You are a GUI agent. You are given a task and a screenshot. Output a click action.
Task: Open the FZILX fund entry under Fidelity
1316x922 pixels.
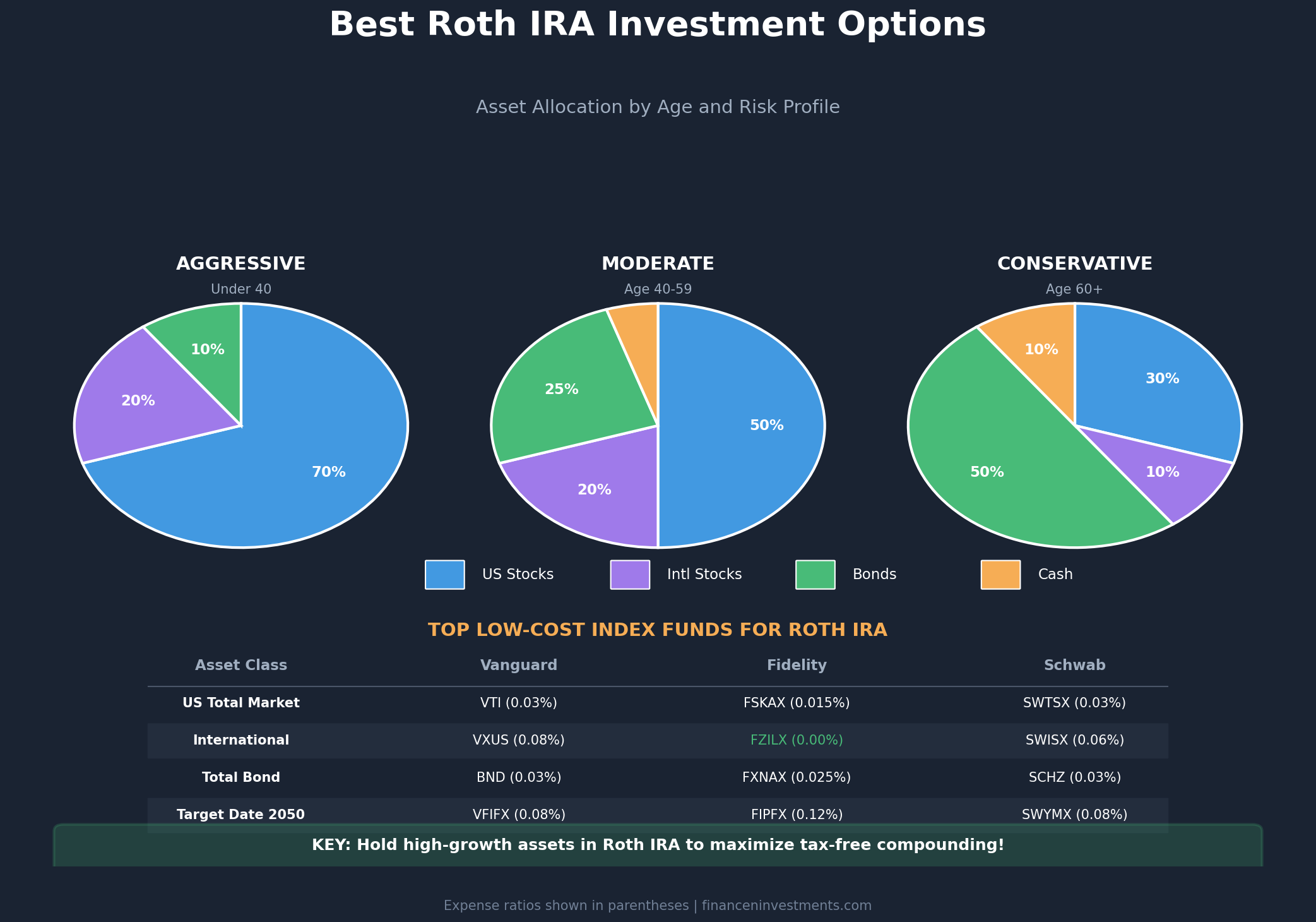pyautogui.click(x=797, y=739)
